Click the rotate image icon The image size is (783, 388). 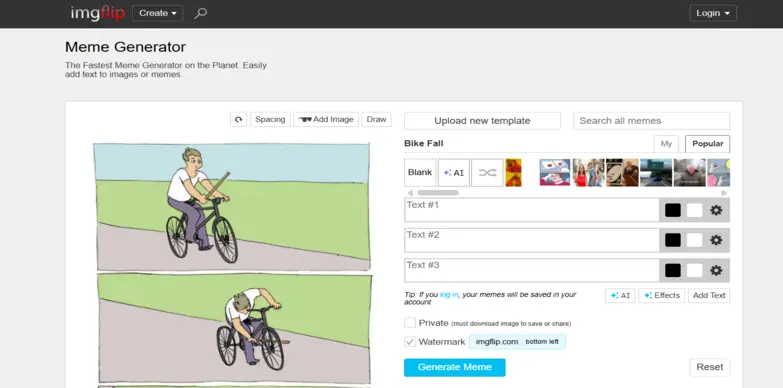click(x=239, y=119)
